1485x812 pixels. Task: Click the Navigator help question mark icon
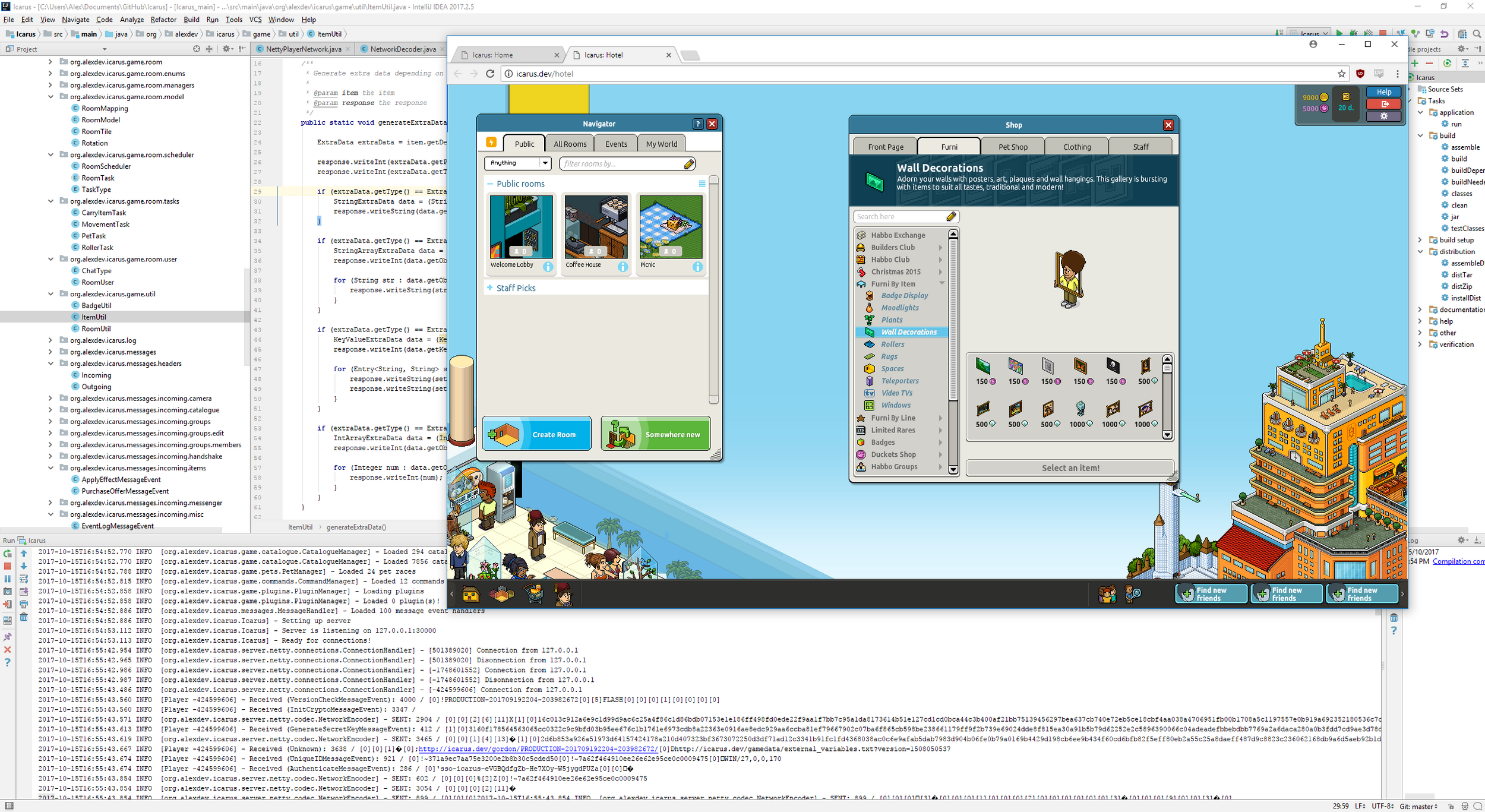698,124
